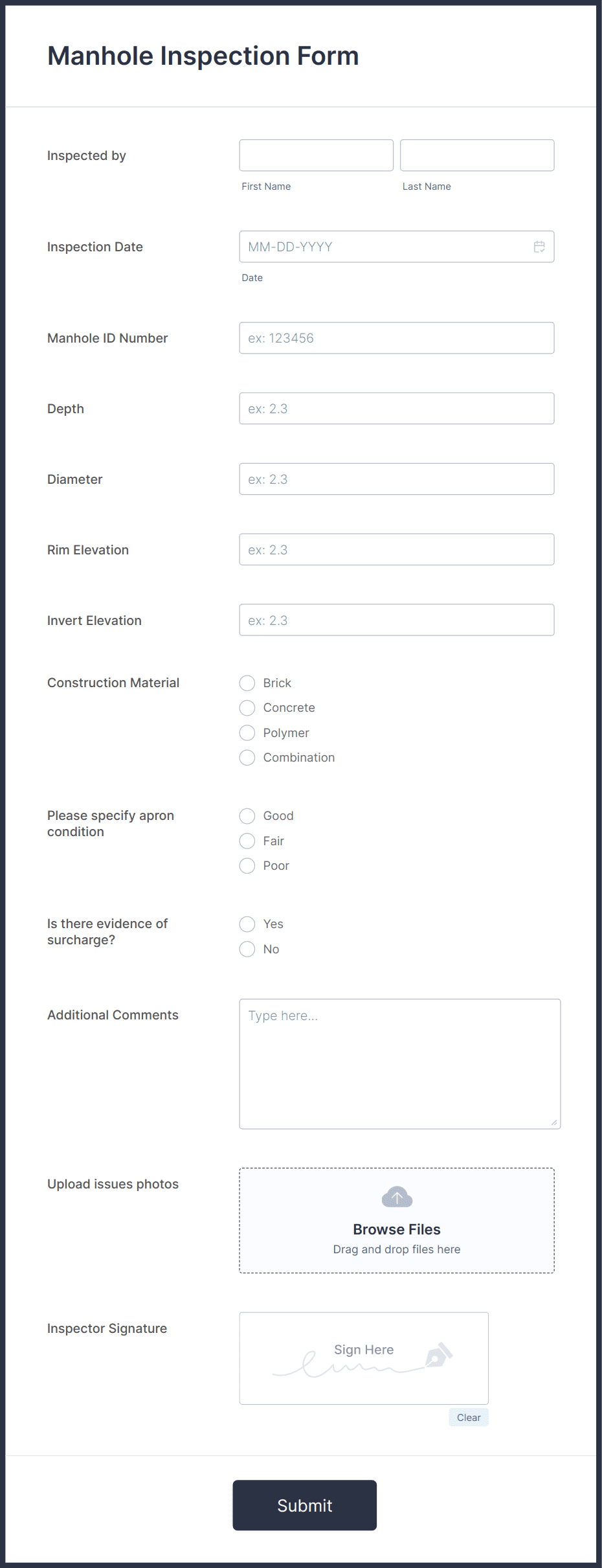Clear the inspector signature
Image resolution: width=602 pixels, height=1568 pixels.
coord(468,1417)
